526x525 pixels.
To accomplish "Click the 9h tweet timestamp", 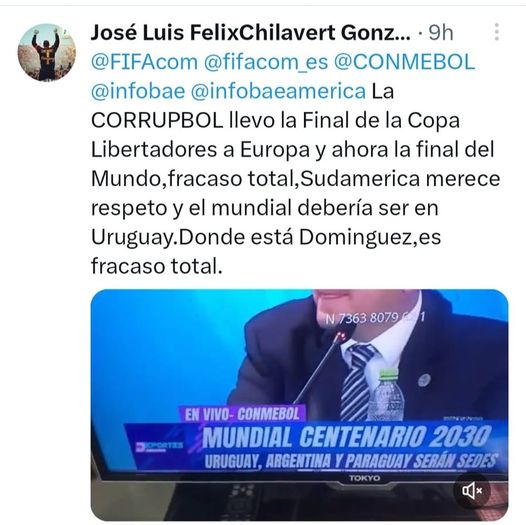I will [x=441, y=33].
